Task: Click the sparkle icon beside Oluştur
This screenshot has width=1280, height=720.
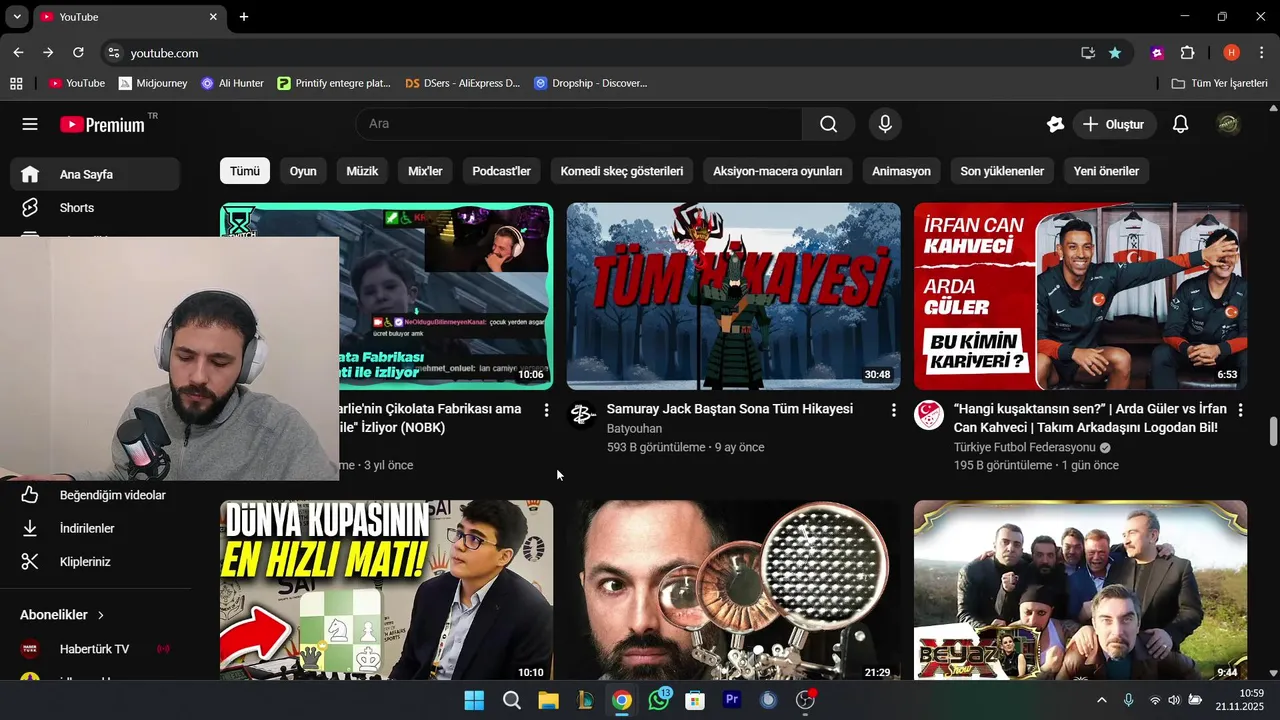Action: coord(1055,124)
